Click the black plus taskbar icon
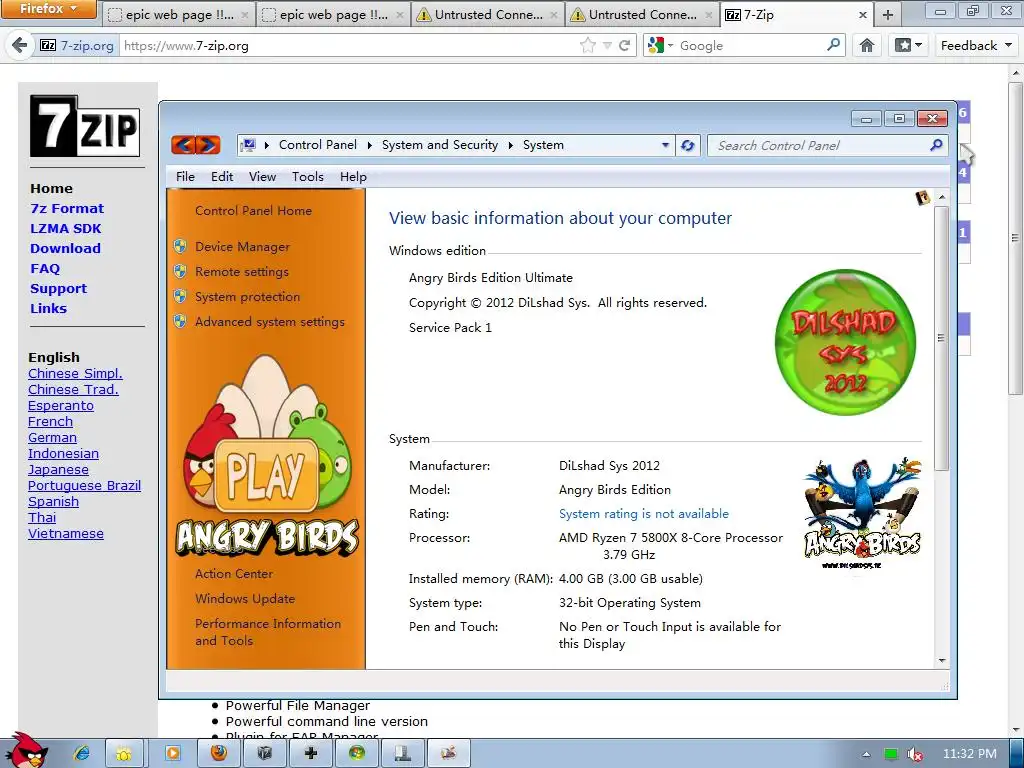1024x768 pixels. click(310, 753)
